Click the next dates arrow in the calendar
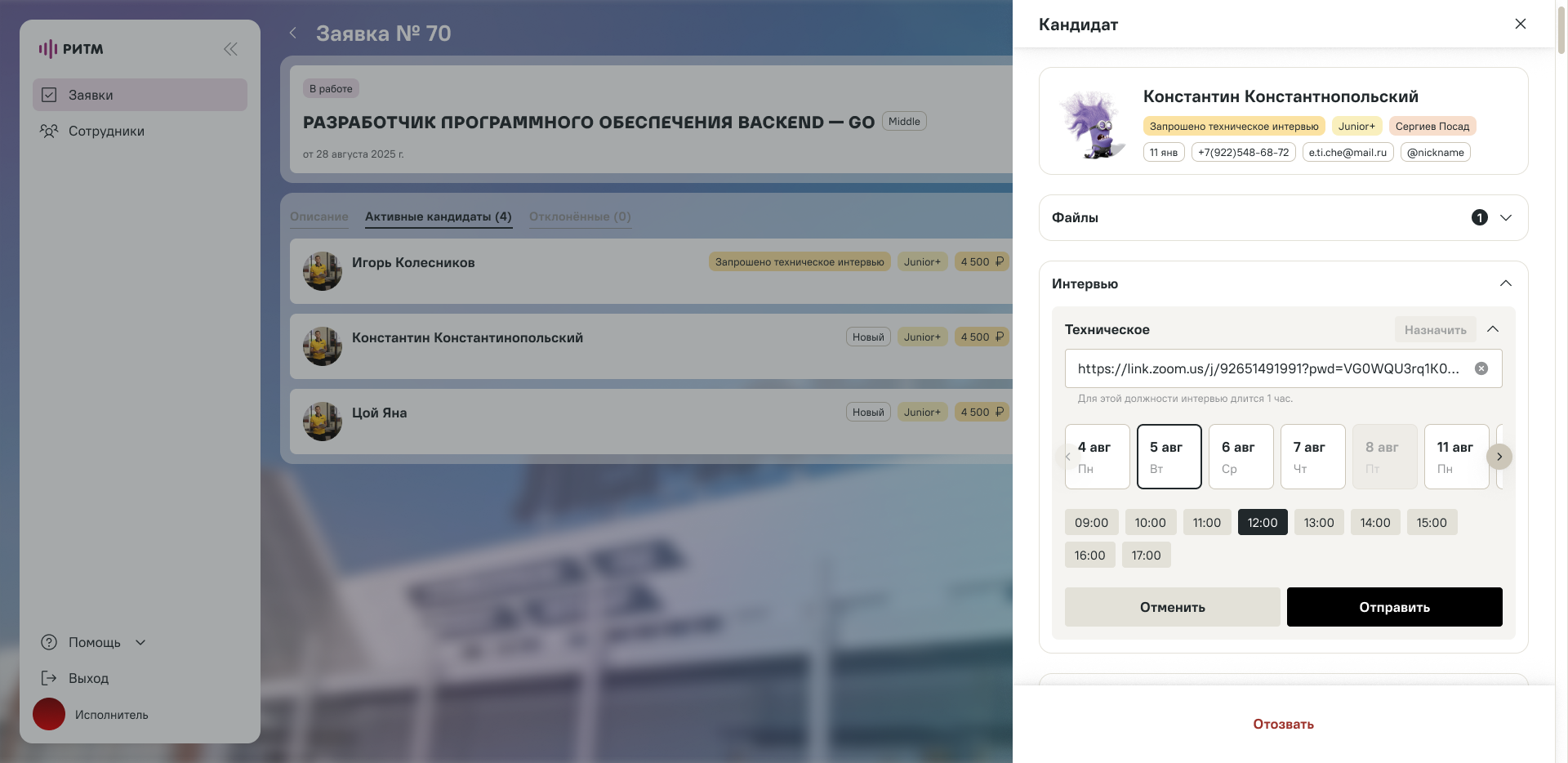The height and width of the screenshot is (763, 1568). tap(1499, 457)
